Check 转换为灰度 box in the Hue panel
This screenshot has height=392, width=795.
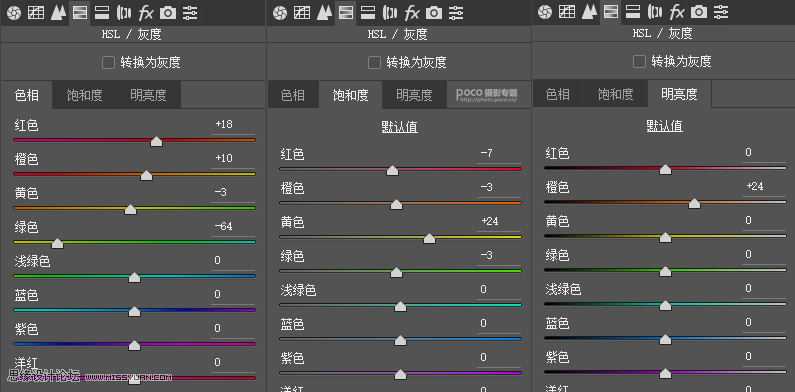click(x=108, y=62)
